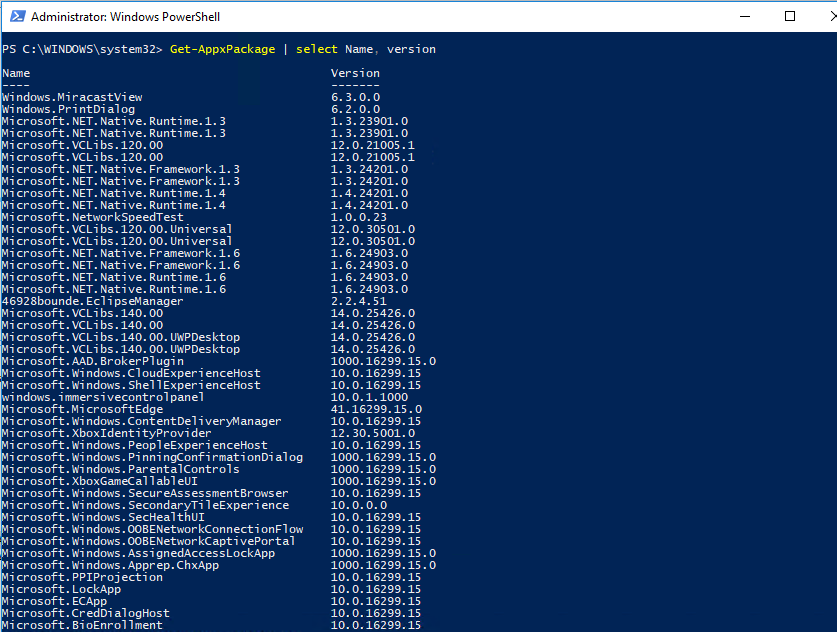The image size is (837, 632).
Task: Select windows.immersivecontrolpanel entry
Action: pyautogui.click(x=103, y=397)
